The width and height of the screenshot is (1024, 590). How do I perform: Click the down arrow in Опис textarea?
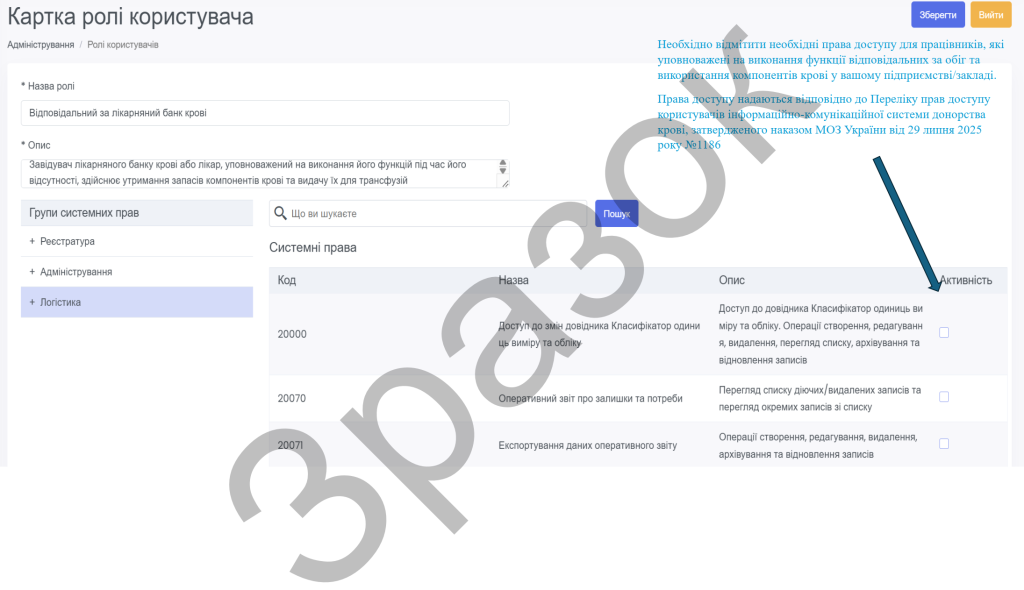(x=503, y=172)
